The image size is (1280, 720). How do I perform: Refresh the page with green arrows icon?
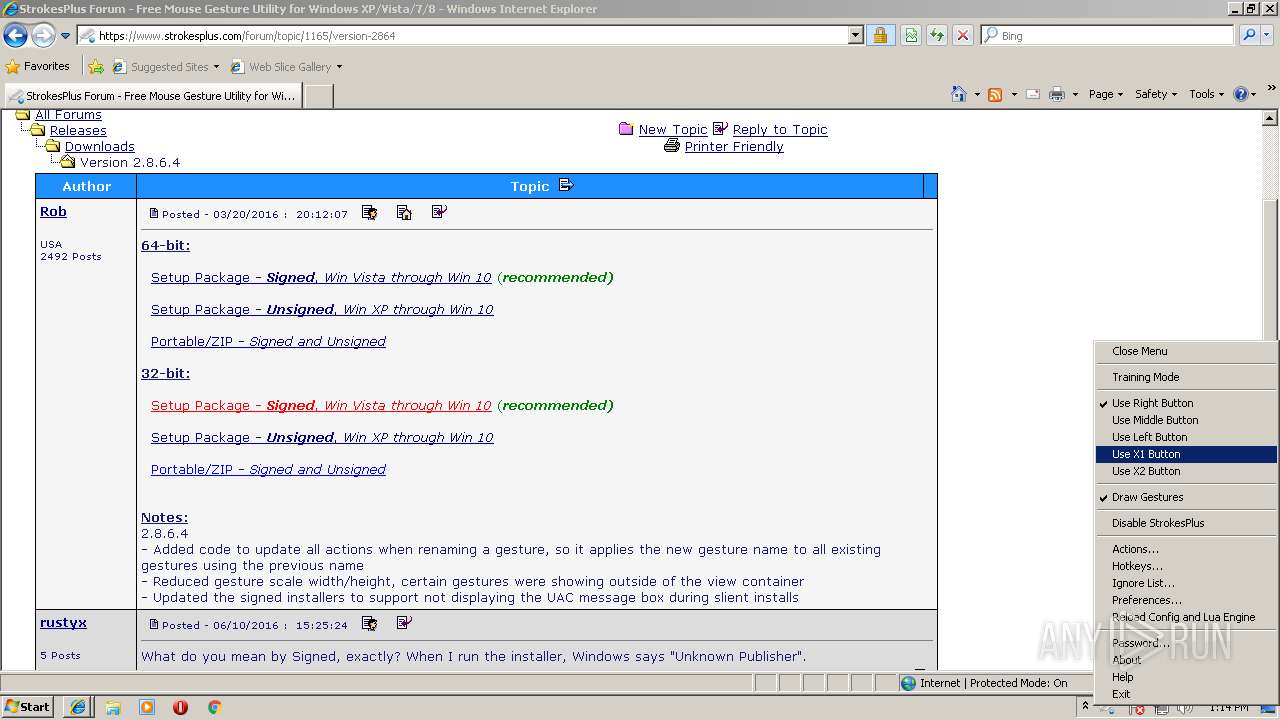[x=937, y=35]
